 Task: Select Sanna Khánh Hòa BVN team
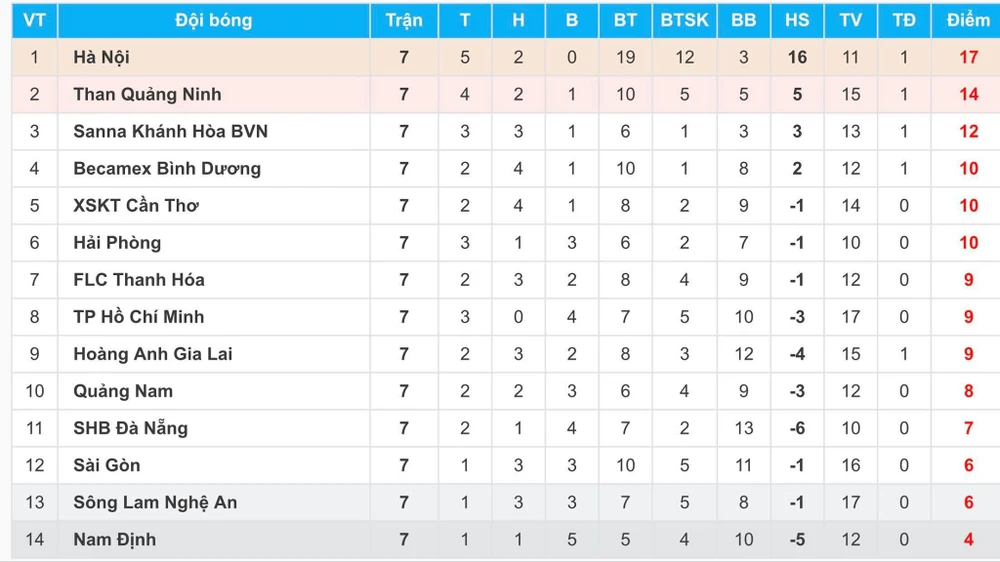click(x=170, y=131)
